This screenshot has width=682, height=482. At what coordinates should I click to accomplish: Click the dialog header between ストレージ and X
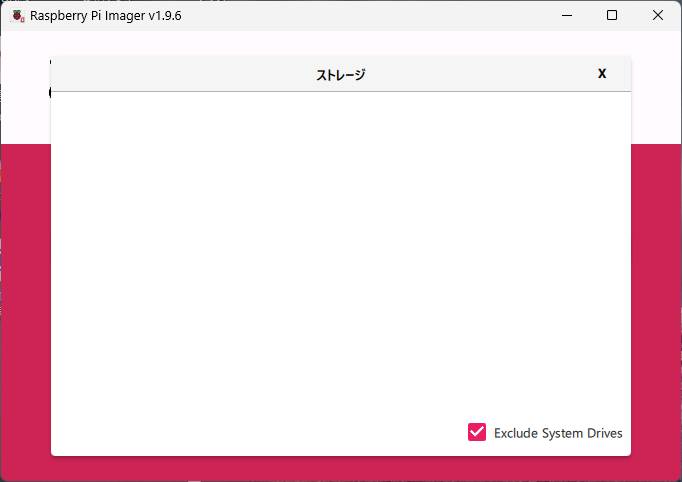tap(480, 74)
